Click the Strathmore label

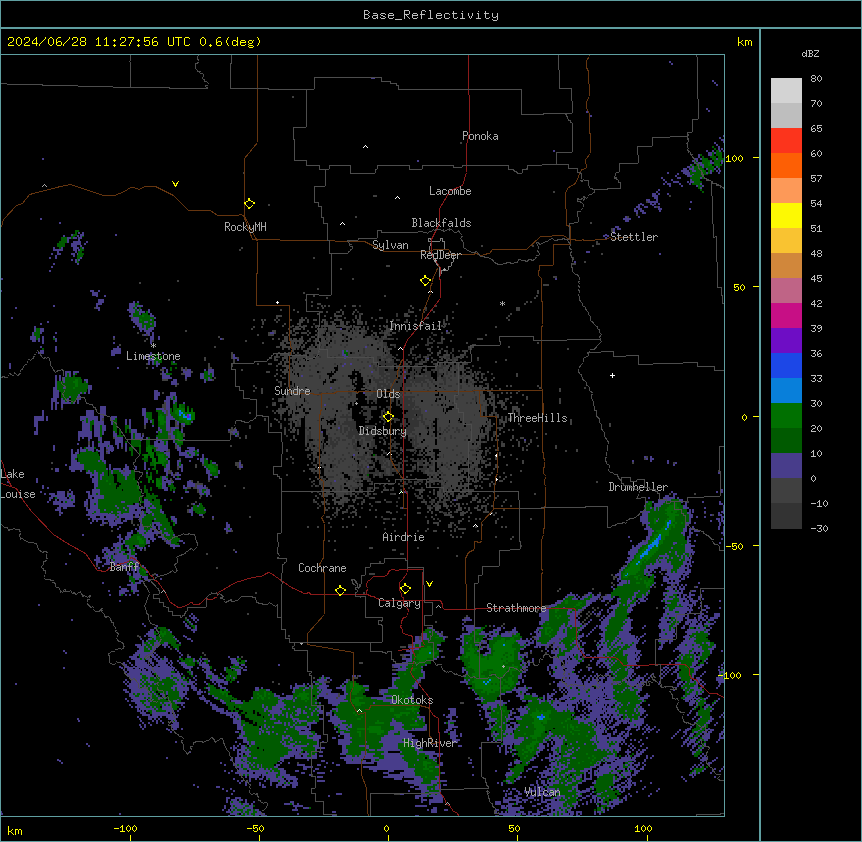coord(516,608)
